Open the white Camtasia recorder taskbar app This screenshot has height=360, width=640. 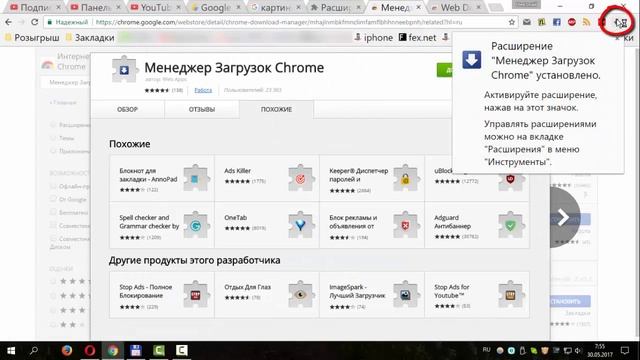click(182, 350)
